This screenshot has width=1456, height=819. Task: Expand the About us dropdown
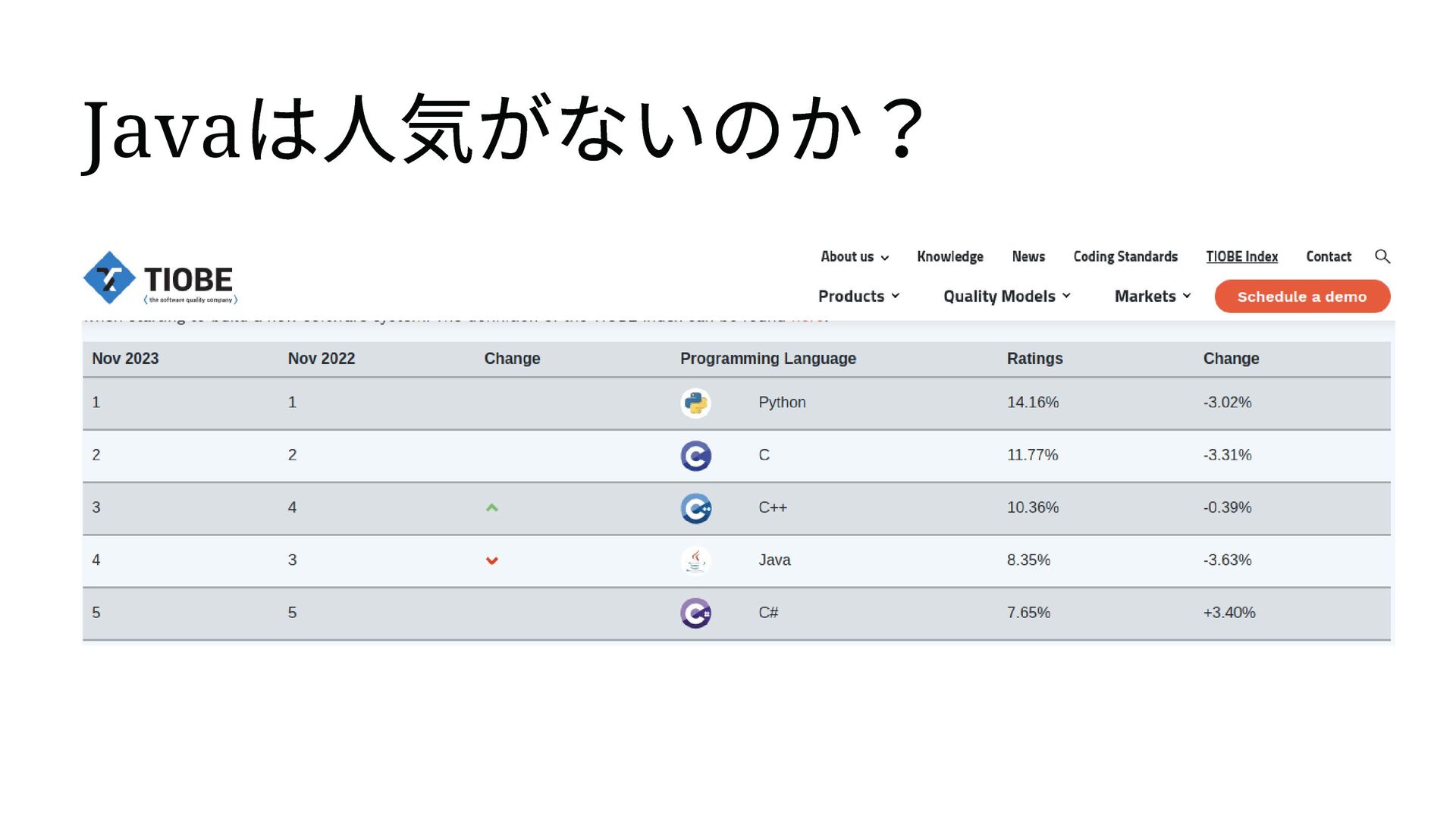coord(855,256)
